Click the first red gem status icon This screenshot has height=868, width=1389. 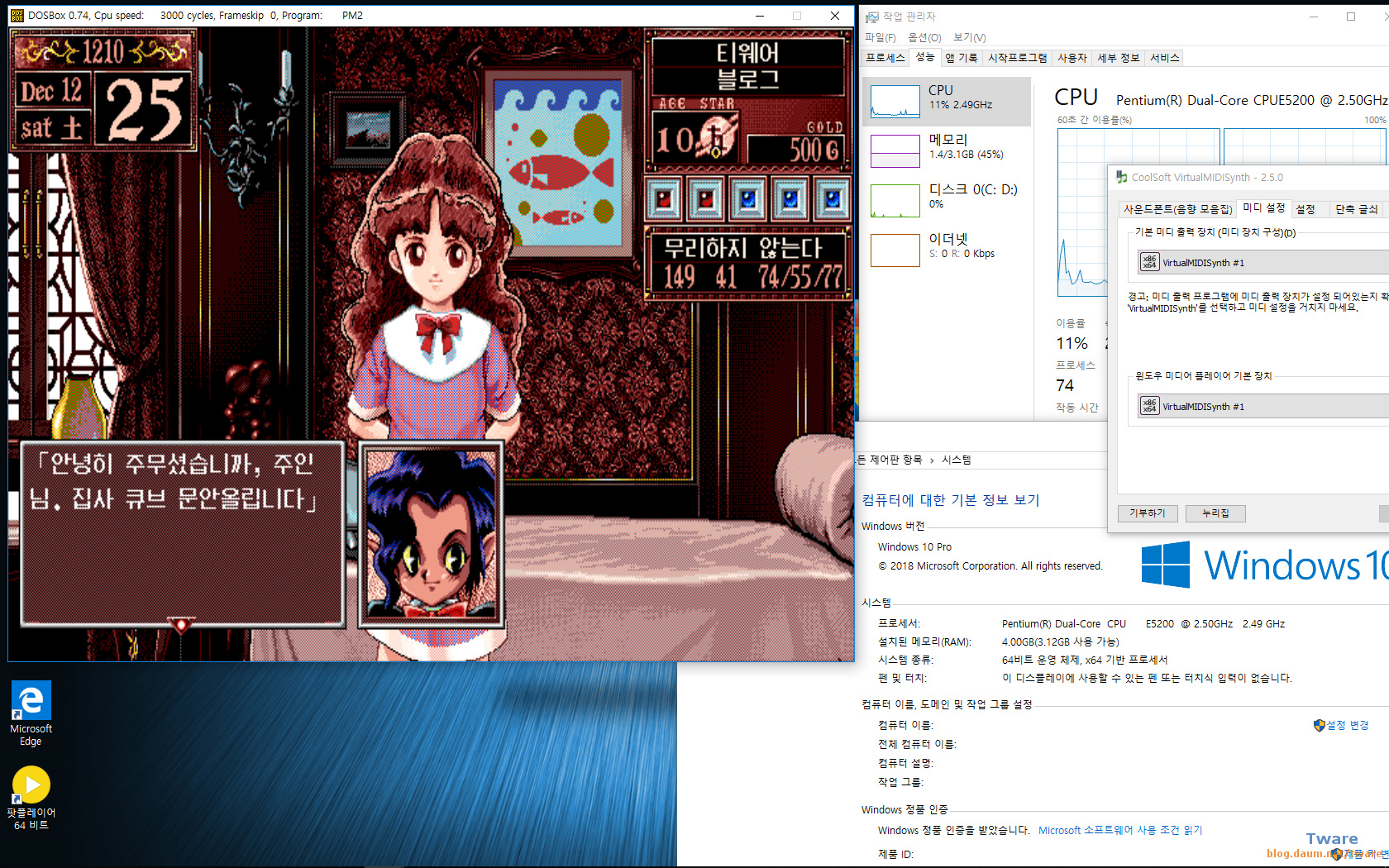click(x=664, y=199)
